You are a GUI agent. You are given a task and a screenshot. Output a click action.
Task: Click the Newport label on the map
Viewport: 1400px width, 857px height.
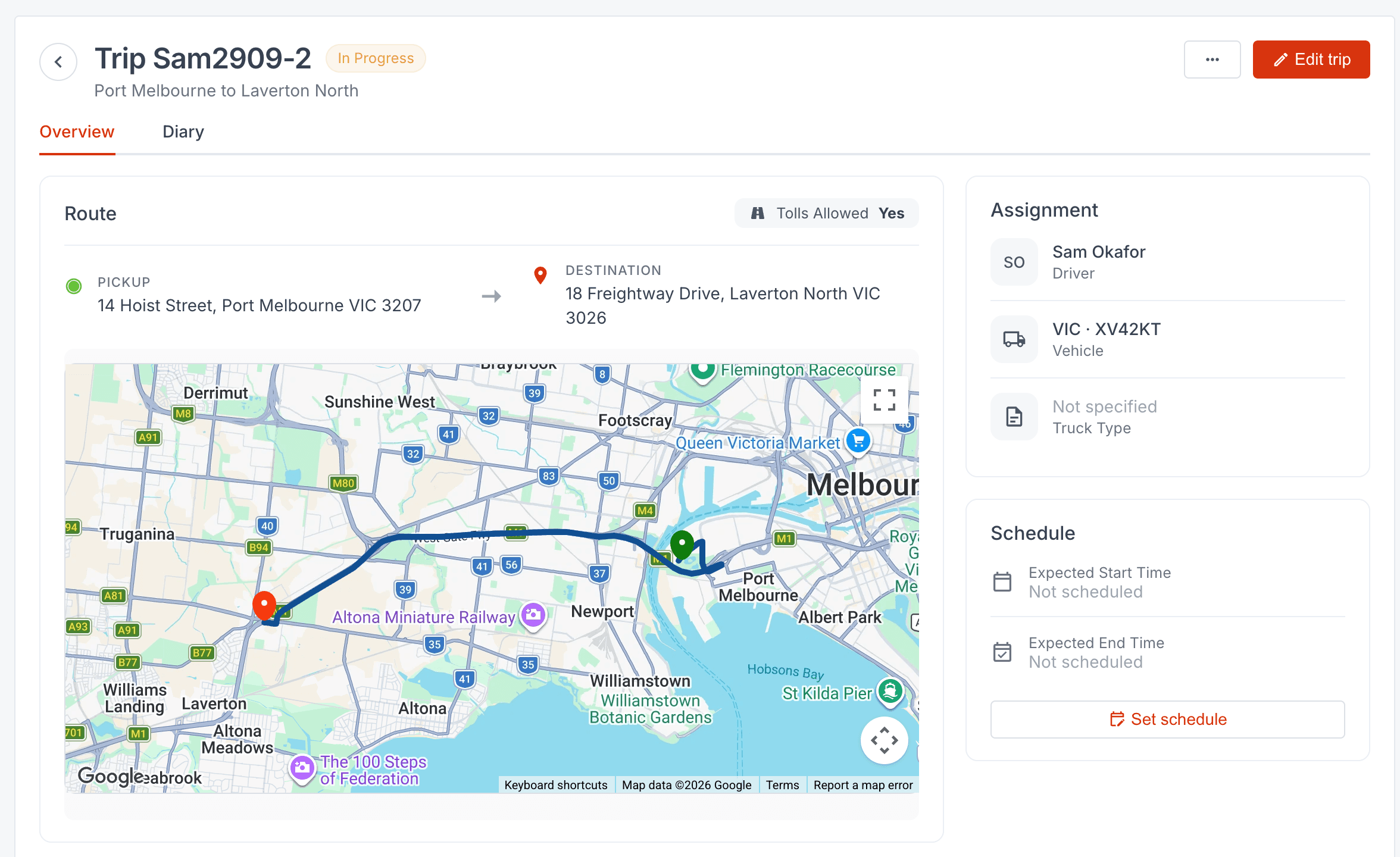click(602, 611)
